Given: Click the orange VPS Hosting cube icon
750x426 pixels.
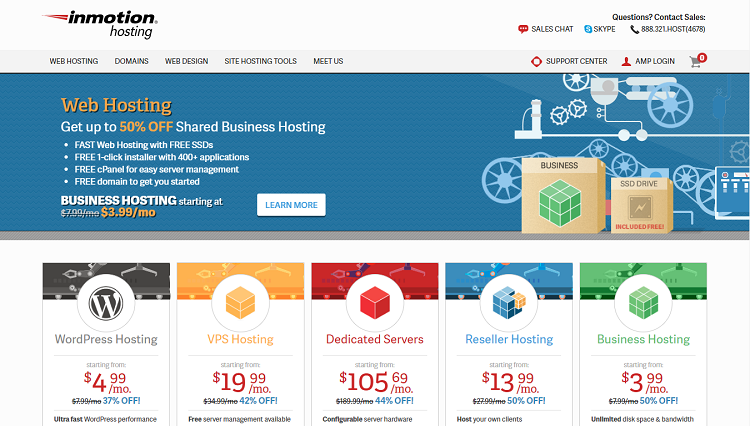Looking at the screenshot, I should coord(239,302).
